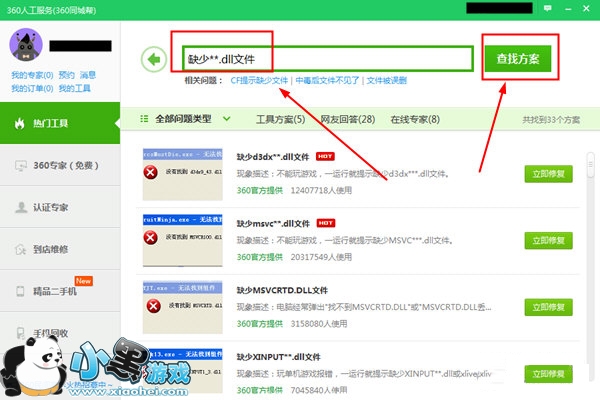Click the 缺少XINPUT**.dll文件 result title

tap(279, 357)
